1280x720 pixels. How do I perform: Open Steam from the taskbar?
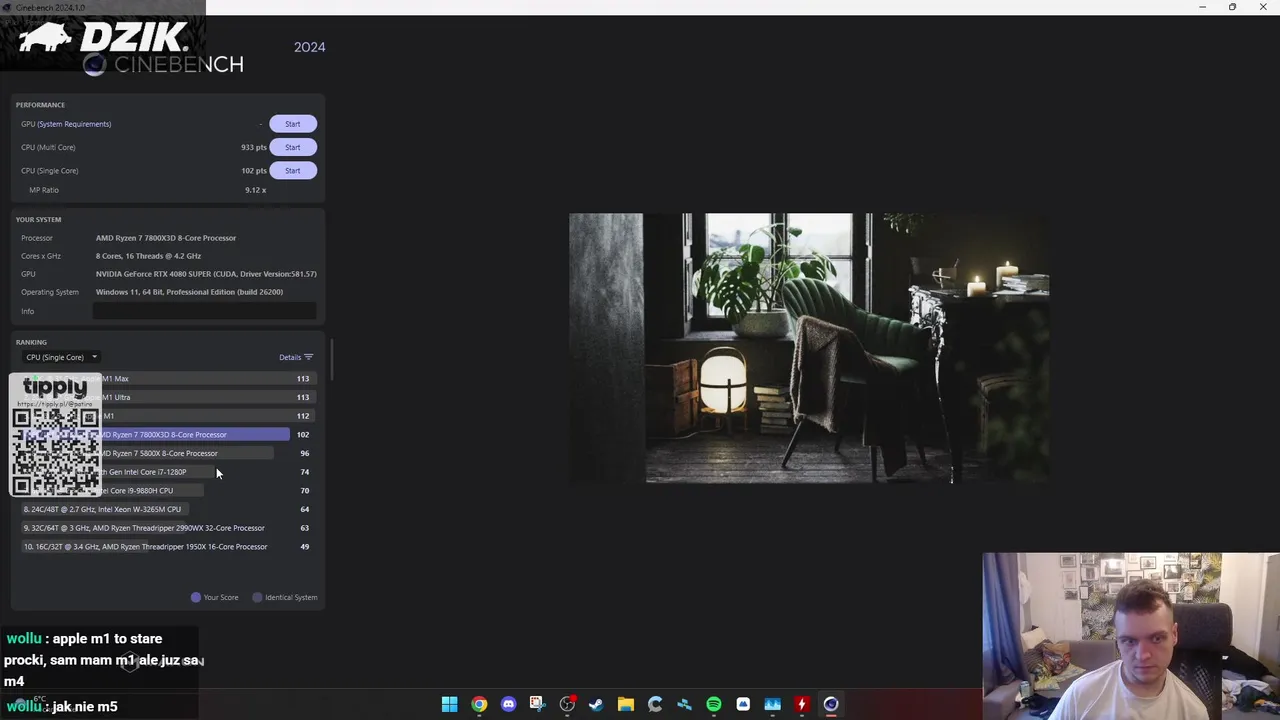(x=596, y=704)
